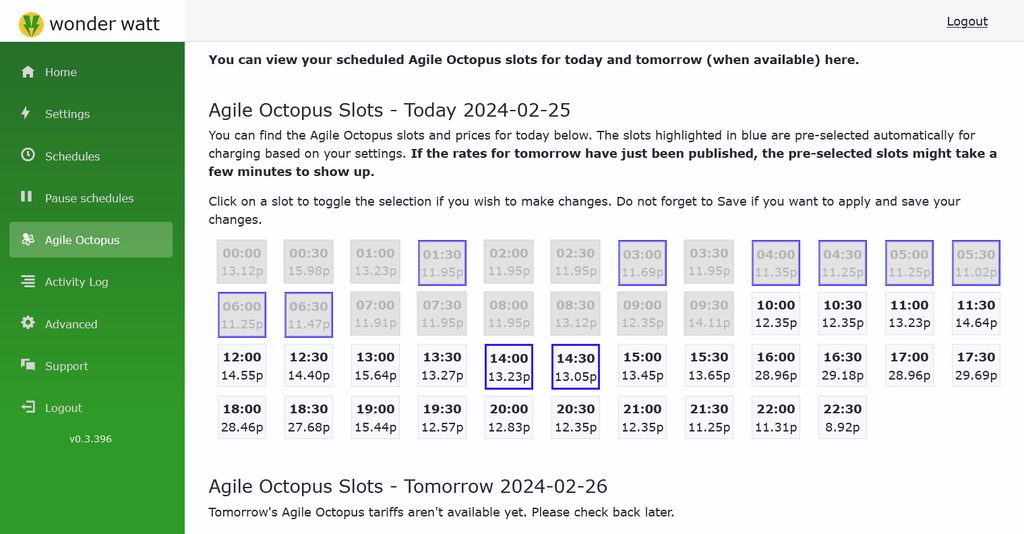Deselect the 14:00 charging slot
This screenshot has width=1024, height=534.
pyautogui.click(x=509, y=367)
